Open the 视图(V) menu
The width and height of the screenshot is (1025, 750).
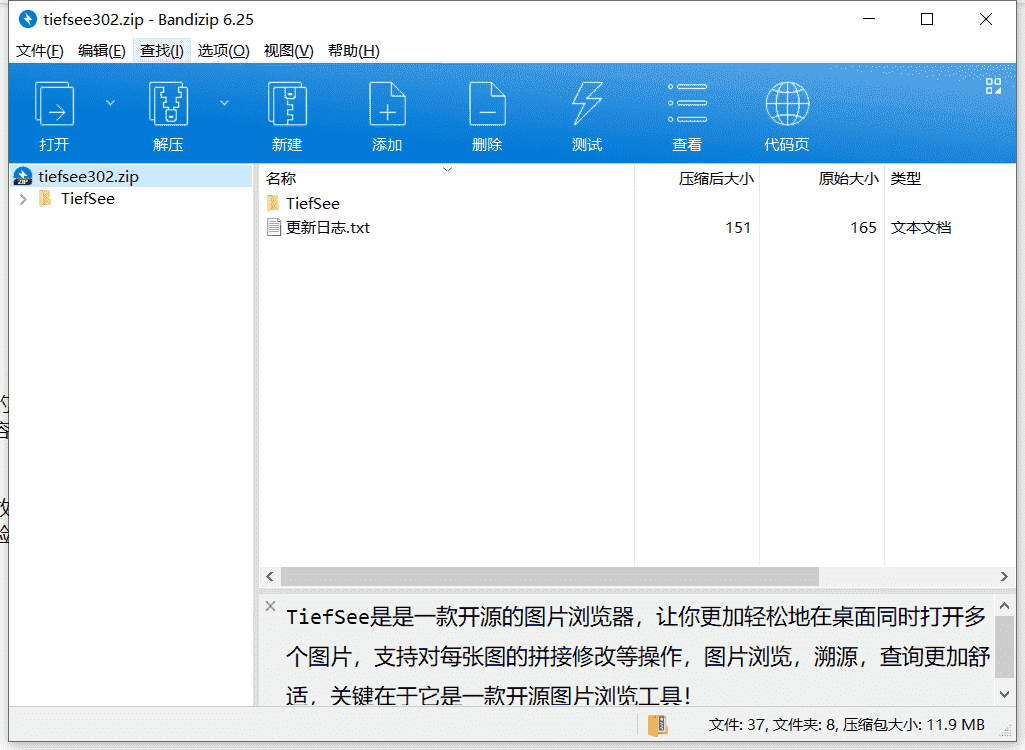288,51
